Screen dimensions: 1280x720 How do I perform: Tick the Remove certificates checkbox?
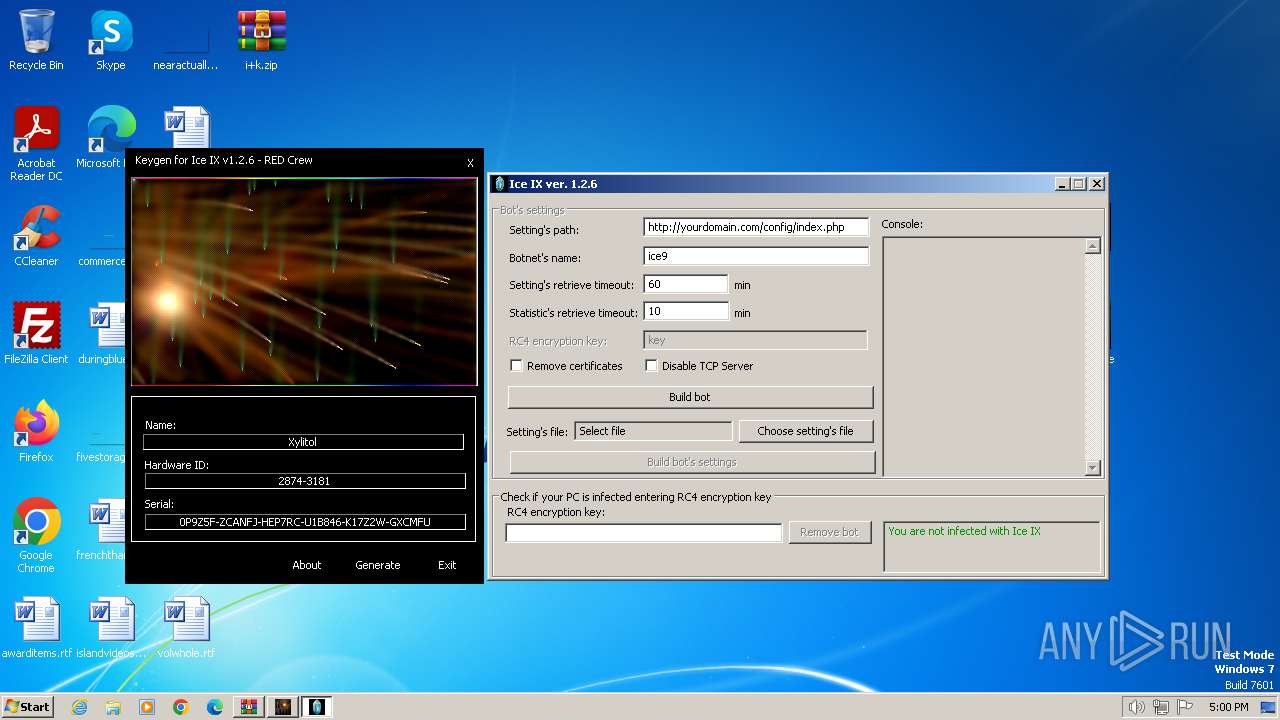pos(516,366)
